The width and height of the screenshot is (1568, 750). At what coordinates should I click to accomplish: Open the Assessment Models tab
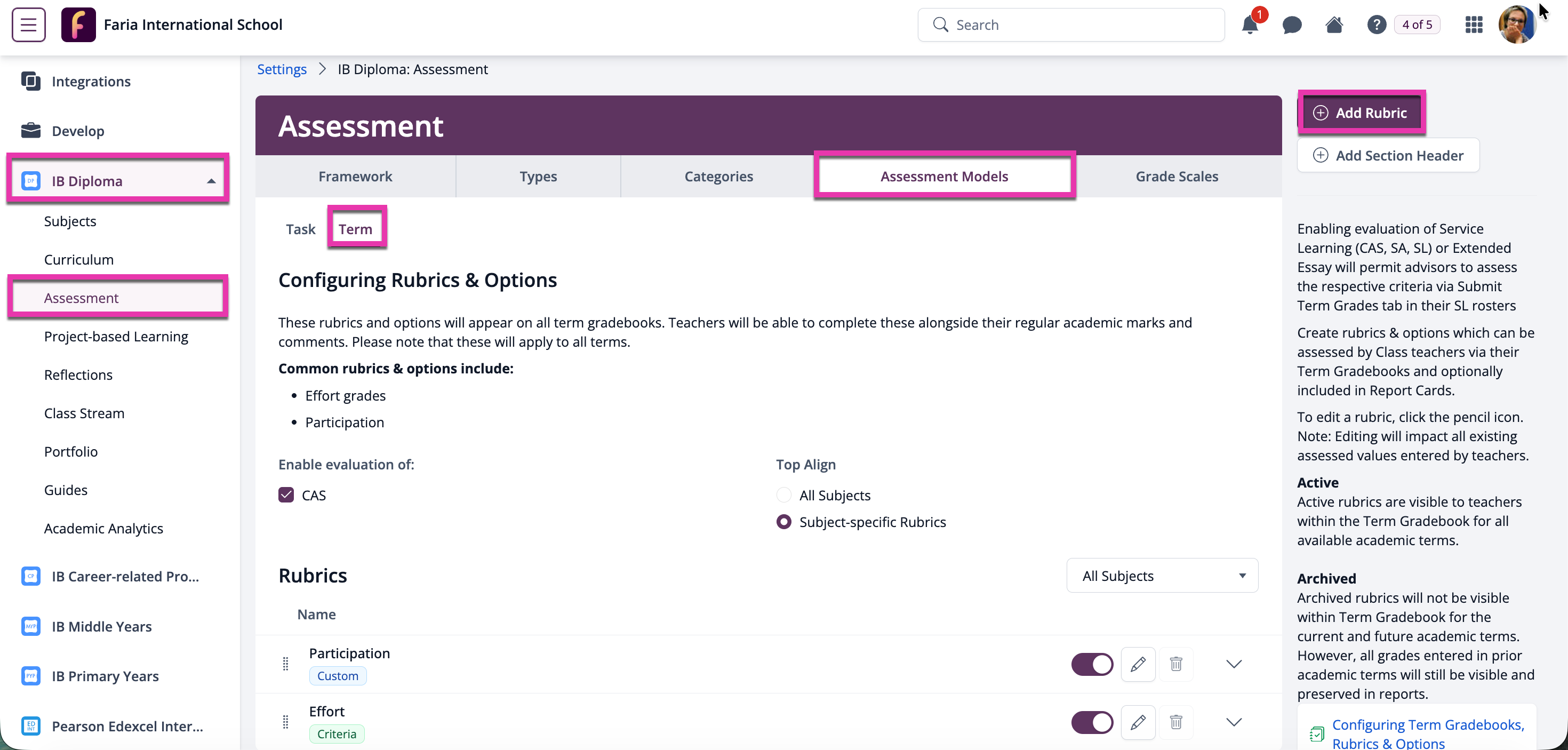(x=944, y=176)
